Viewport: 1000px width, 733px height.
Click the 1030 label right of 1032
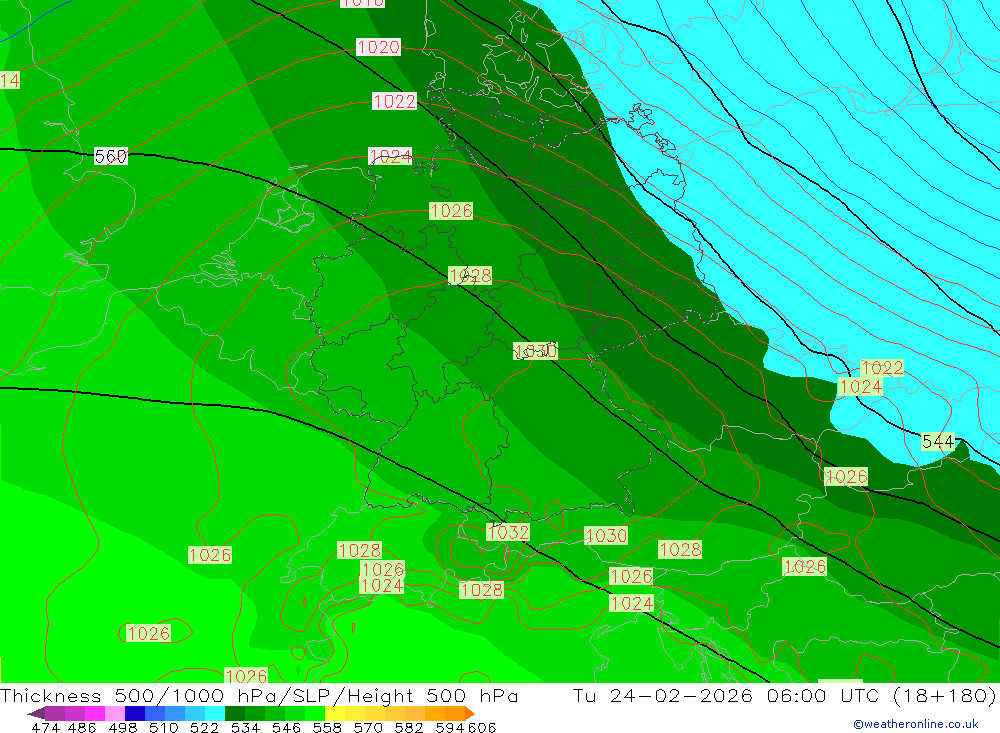coord(606,536)
